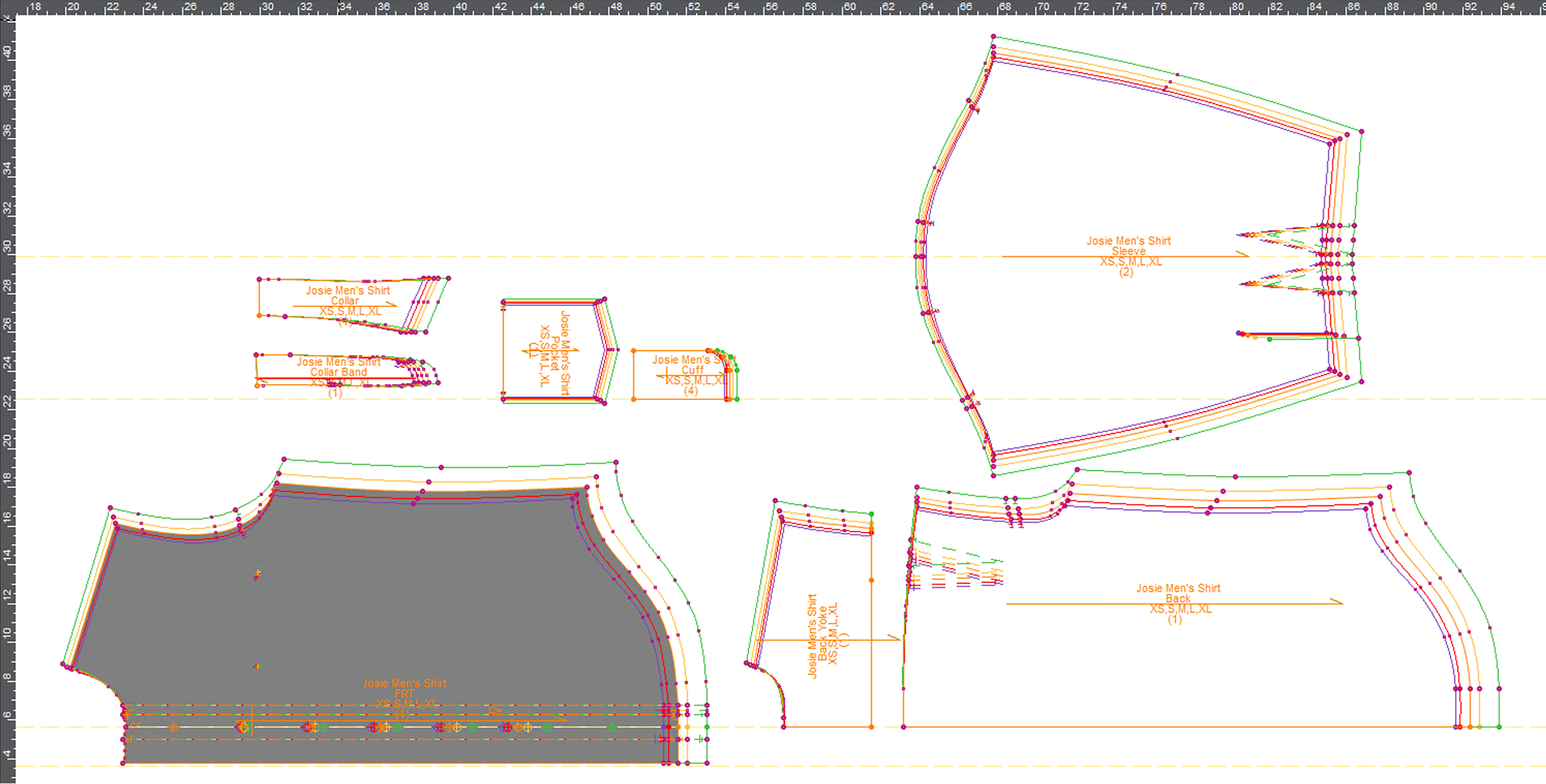The image size is (1546, 784).
Task: Click the "FRT" piece name label
Action: [x=404, y=693]
